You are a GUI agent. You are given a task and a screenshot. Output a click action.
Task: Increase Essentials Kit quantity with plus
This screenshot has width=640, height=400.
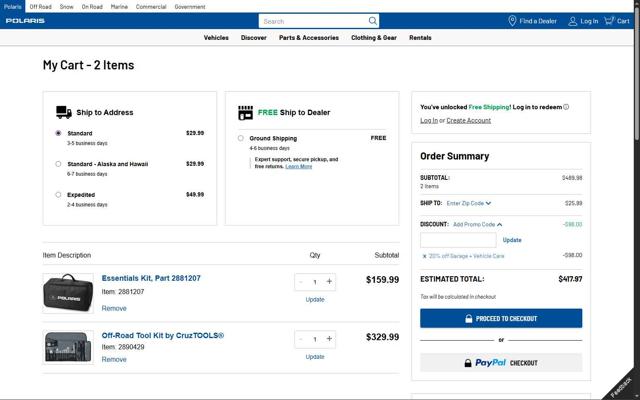tap(330, 282)
